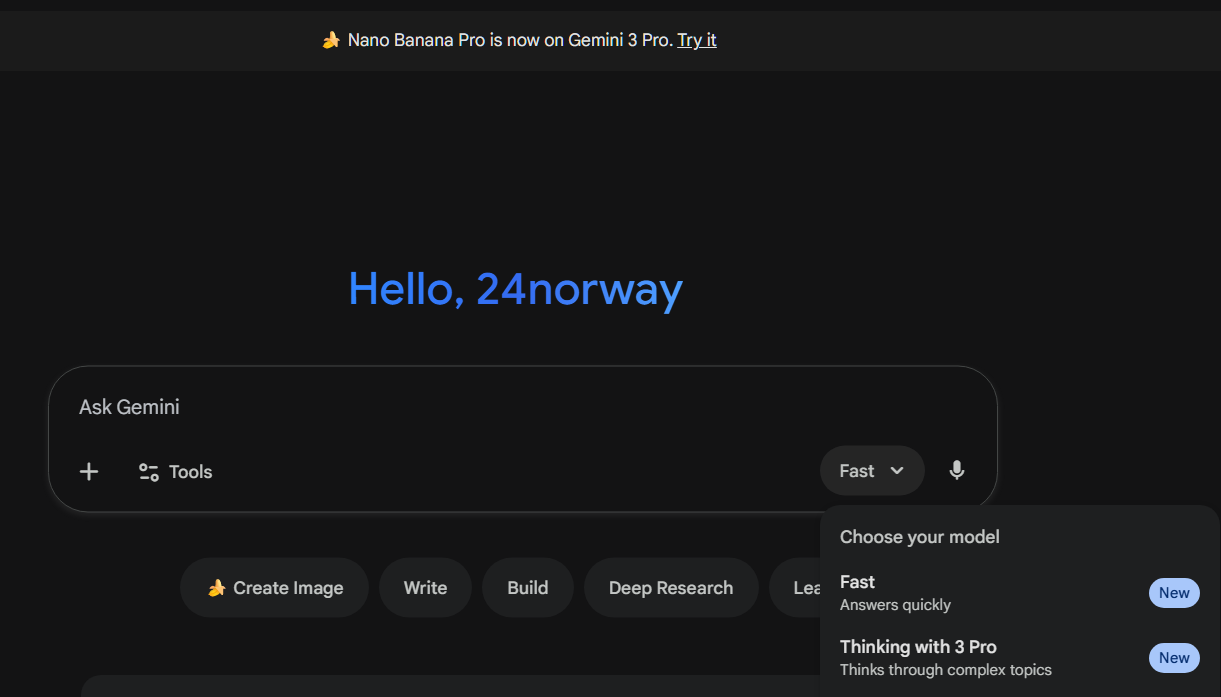Click the plus icon to add files

coord(89,472)
